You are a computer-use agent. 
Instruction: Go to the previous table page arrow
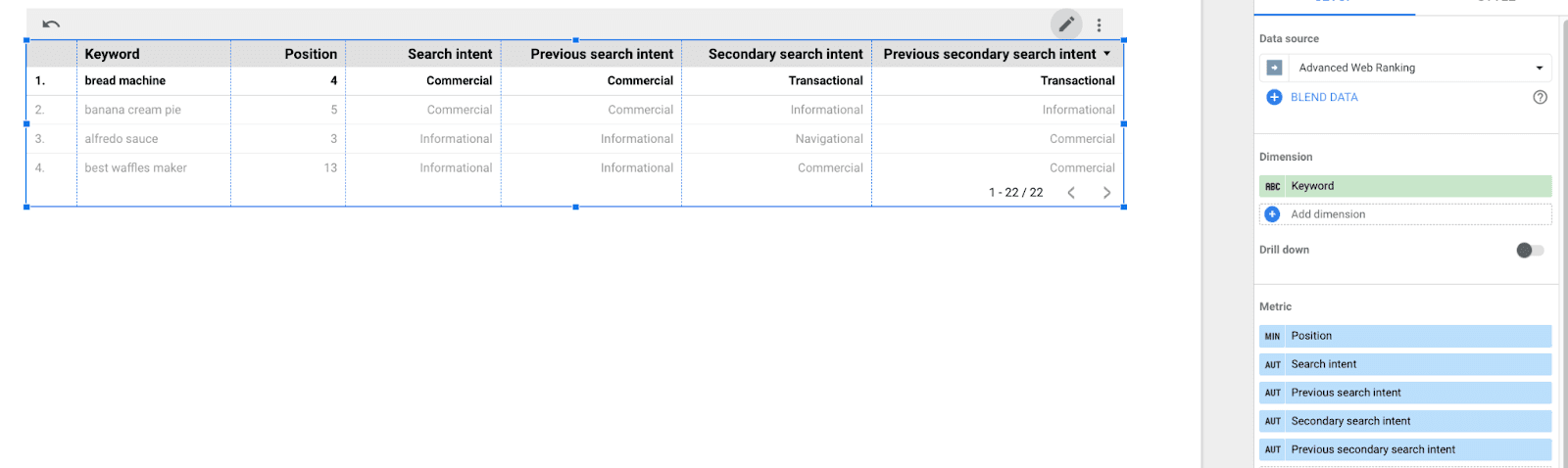1071,193
